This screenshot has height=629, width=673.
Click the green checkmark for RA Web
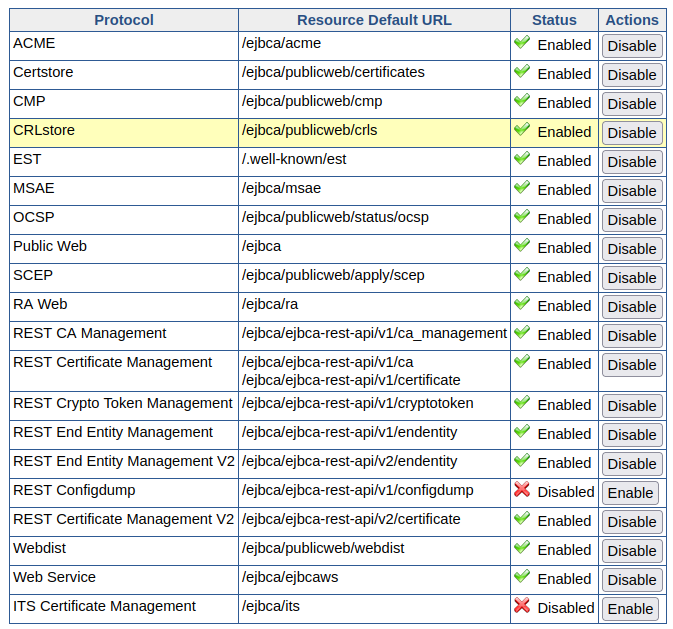[x=521, y=305]
